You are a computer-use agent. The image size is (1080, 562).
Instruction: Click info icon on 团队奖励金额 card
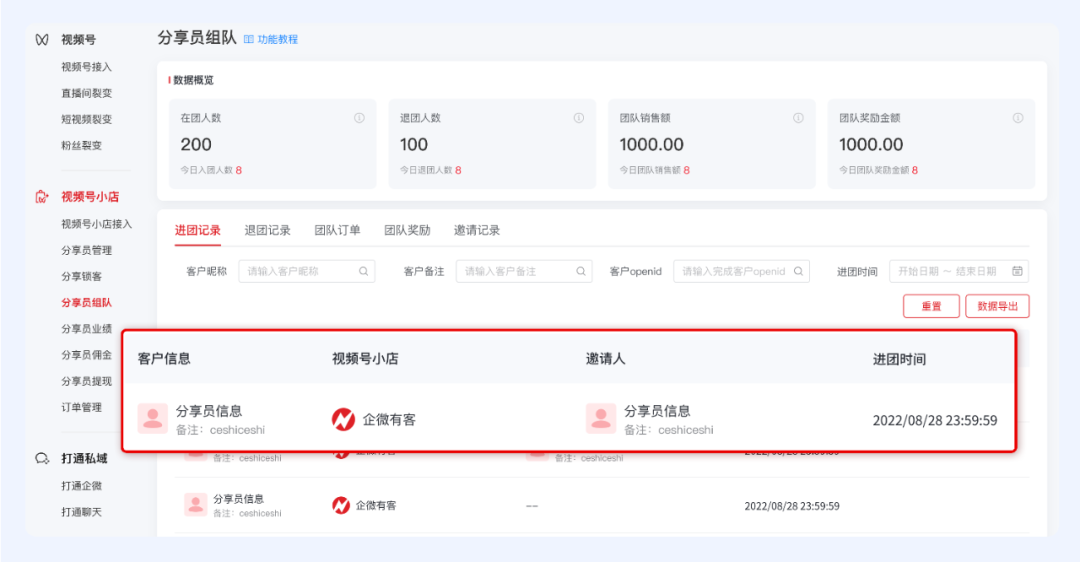1018,118
